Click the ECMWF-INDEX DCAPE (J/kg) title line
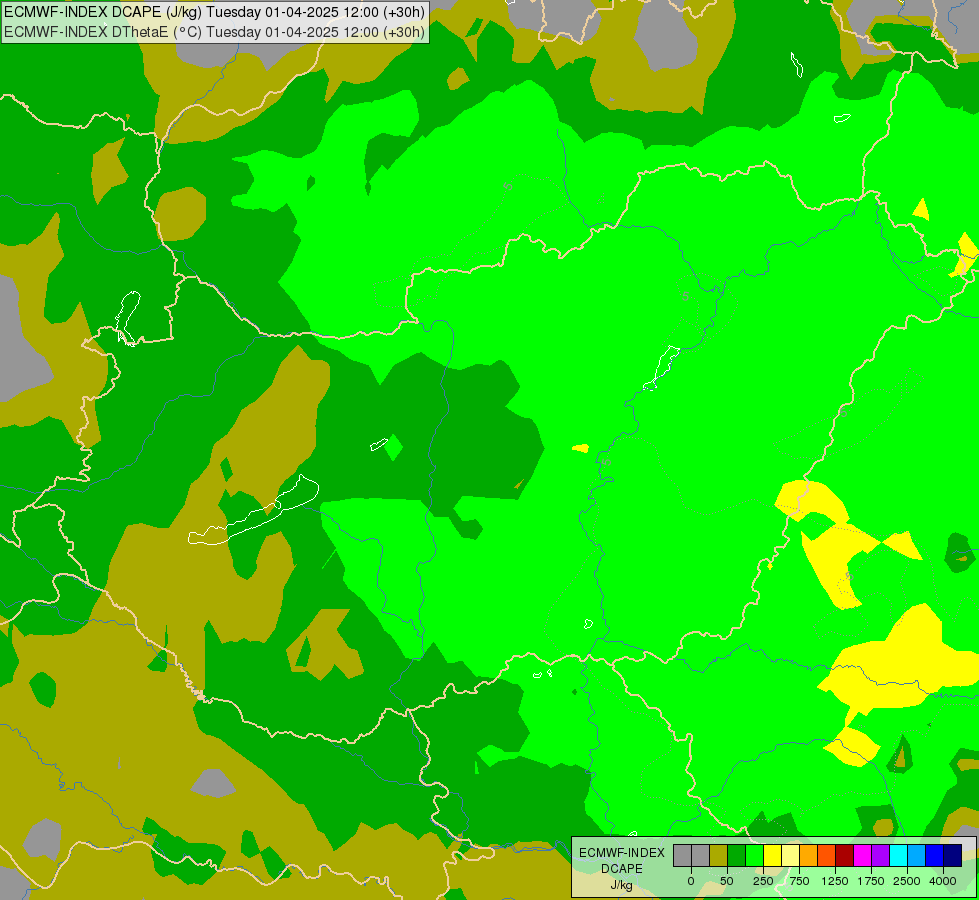 pos(214,12)
